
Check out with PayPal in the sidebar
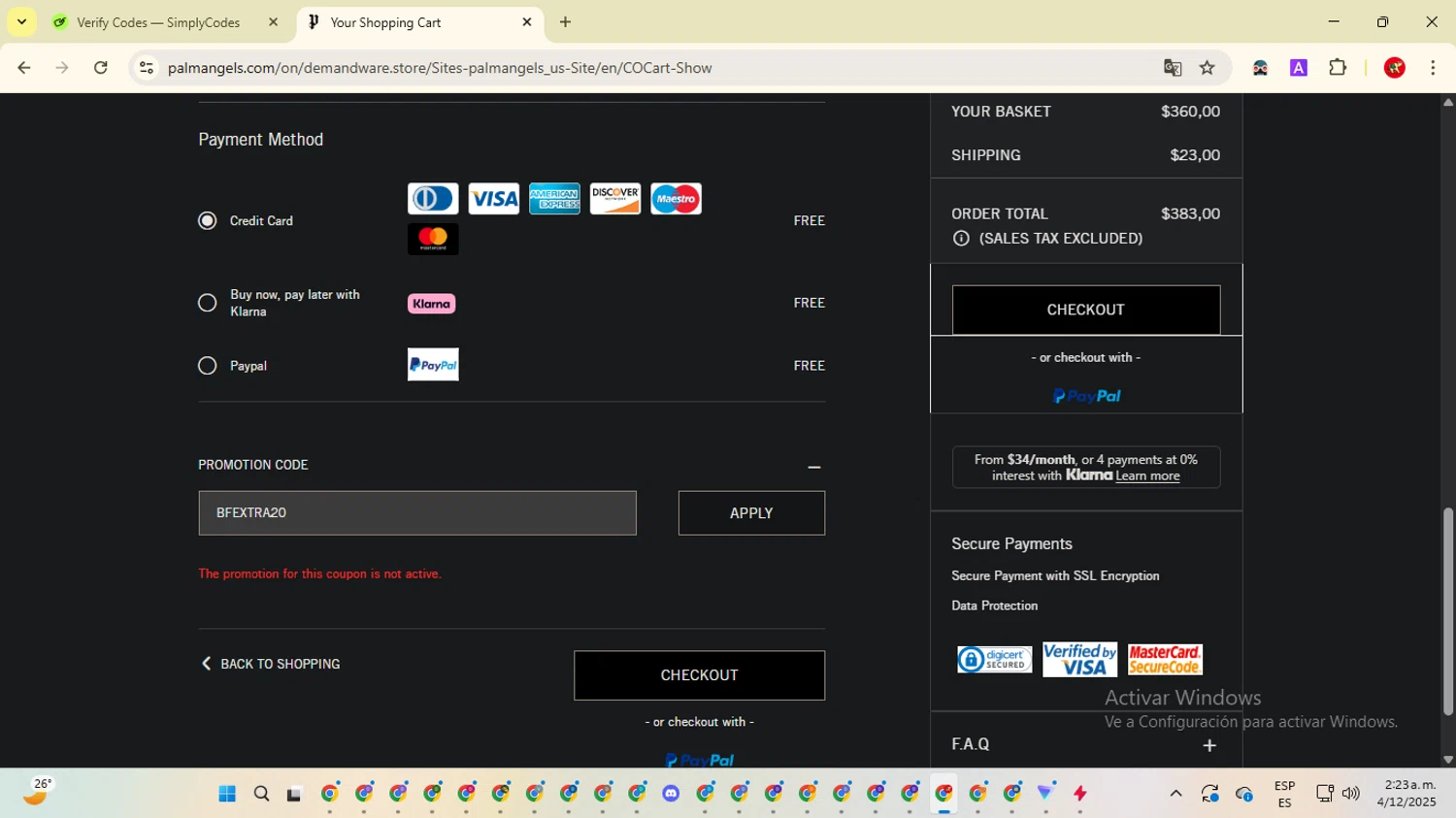click(x=1086, y=396)
